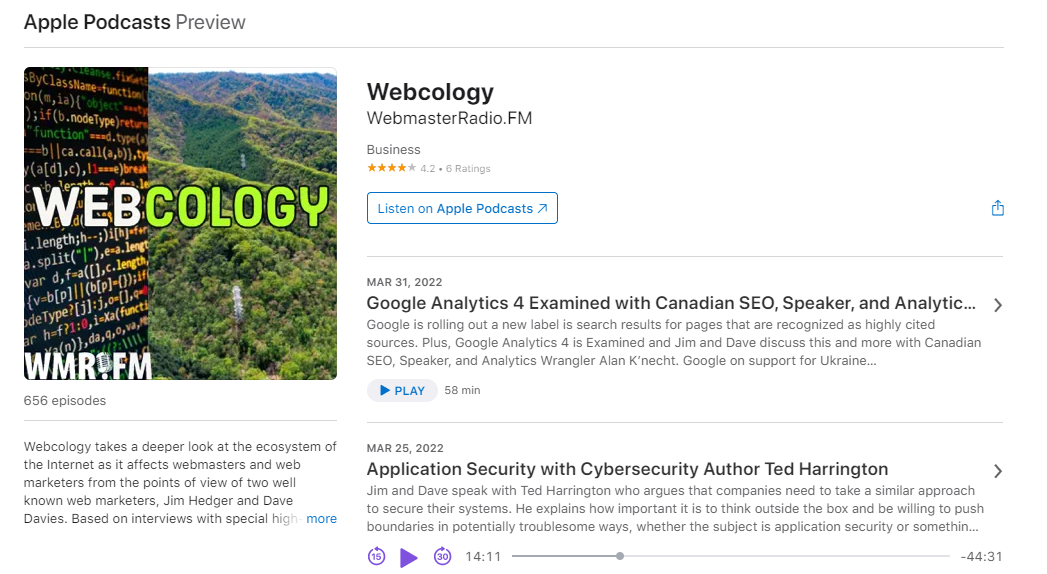This screenshot has width=1047, height=574.
Task: Click the purple play triangle
Action: (409, 557)
